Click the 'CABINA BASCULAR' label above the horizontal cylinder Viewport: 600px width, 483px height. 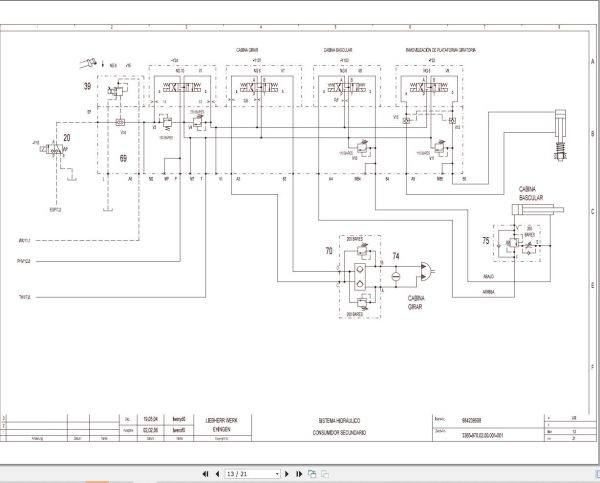531,193
